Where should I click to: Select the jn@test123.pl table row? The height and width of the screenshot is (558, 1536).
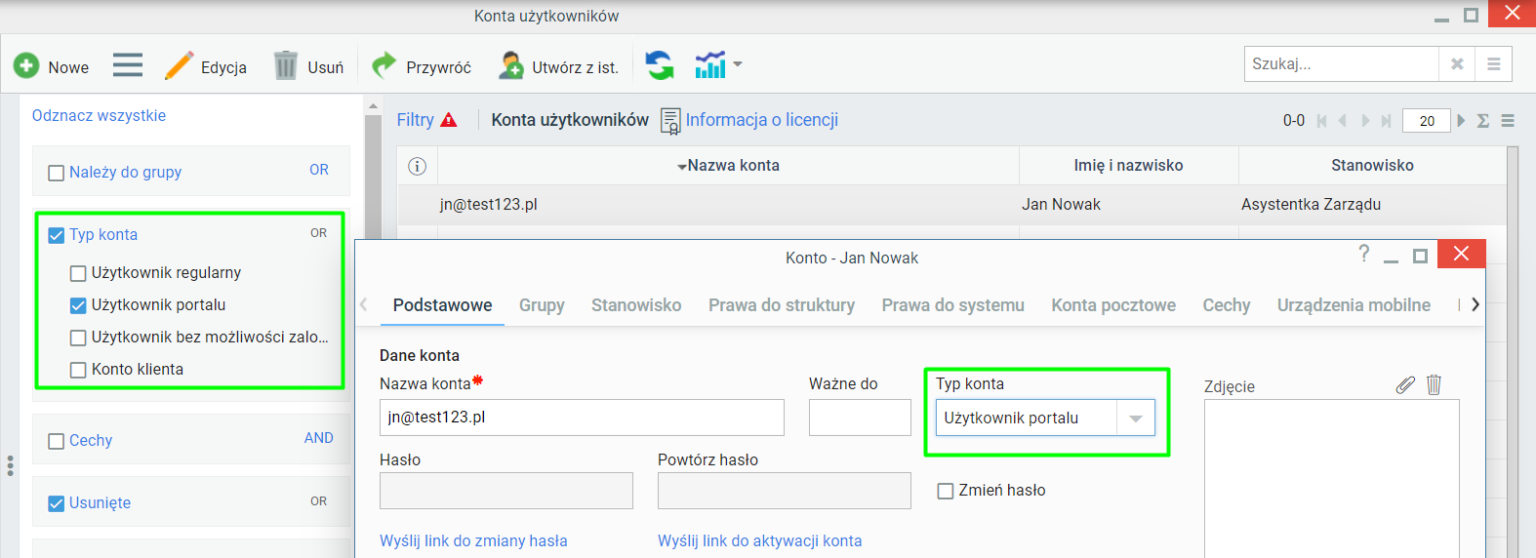point(951,204)
